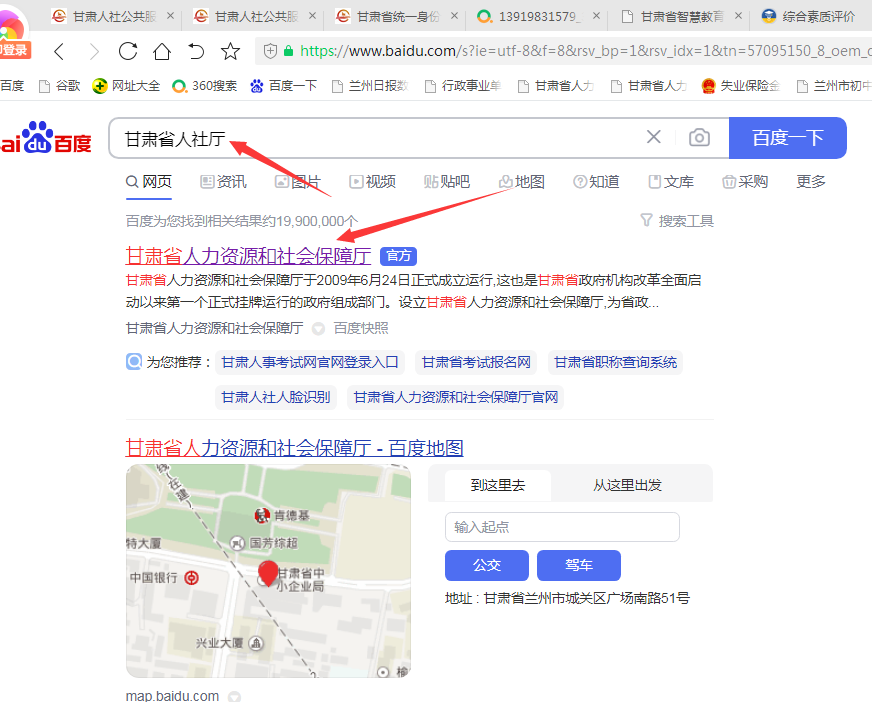Open the 360搜索 bookmark
This screenshot has height=702, width=872.
pos(205,86)
